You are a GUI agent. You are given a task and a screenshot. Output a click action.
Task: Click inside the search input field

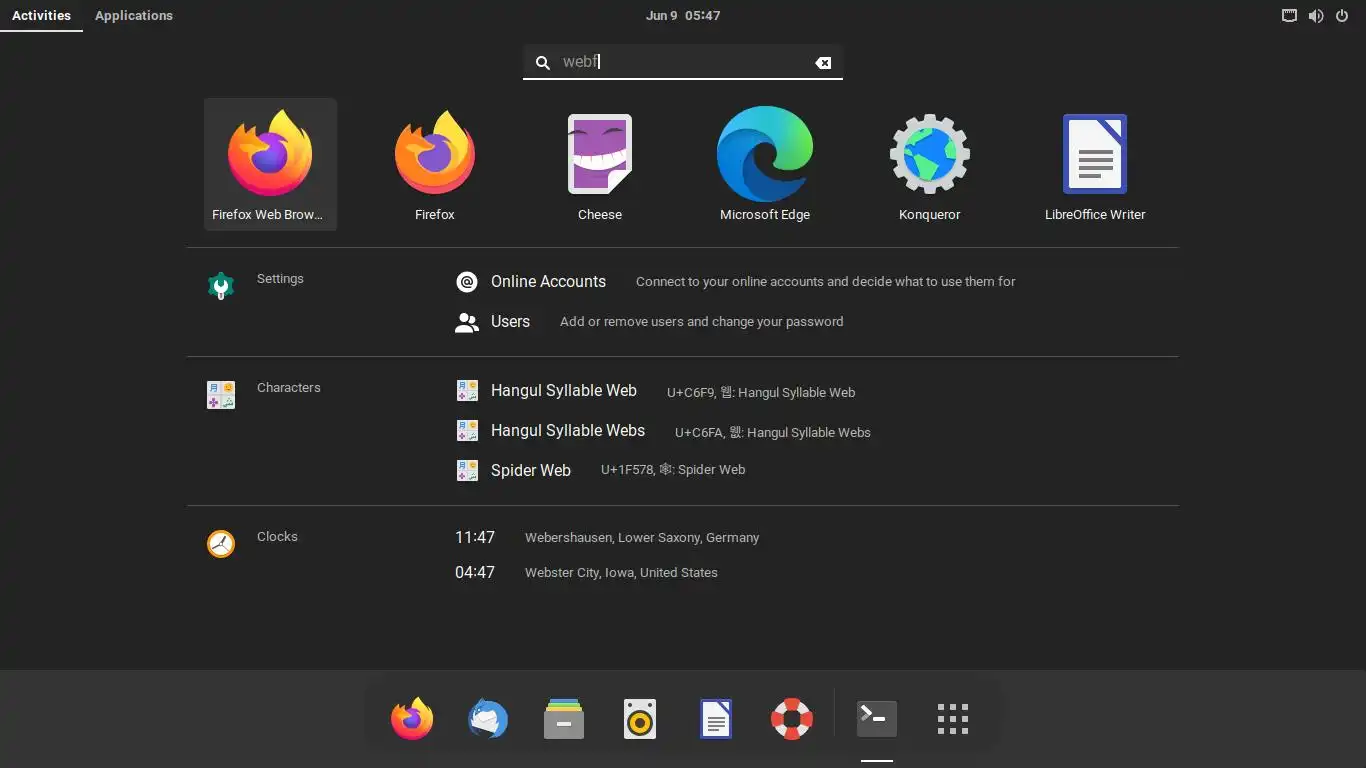tap(683, 62)
